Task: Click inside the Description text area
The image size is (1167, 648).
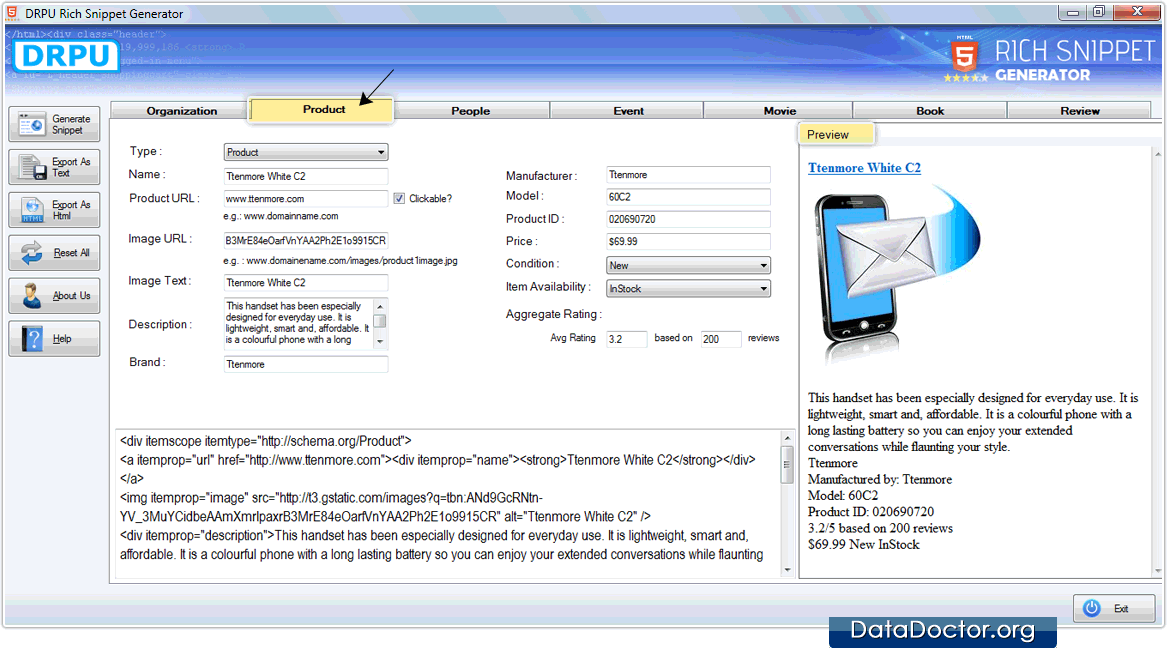Action: click(298, 323)
